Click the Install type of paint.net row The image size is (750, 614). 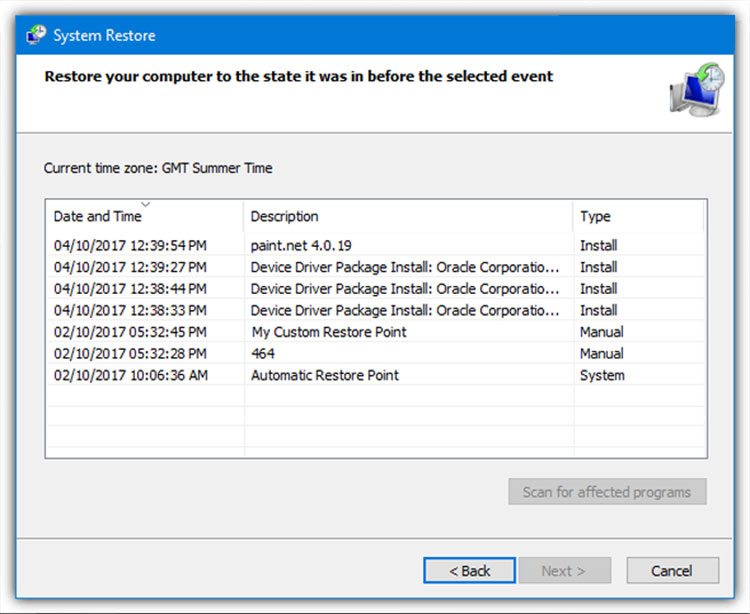click(598, 245)
